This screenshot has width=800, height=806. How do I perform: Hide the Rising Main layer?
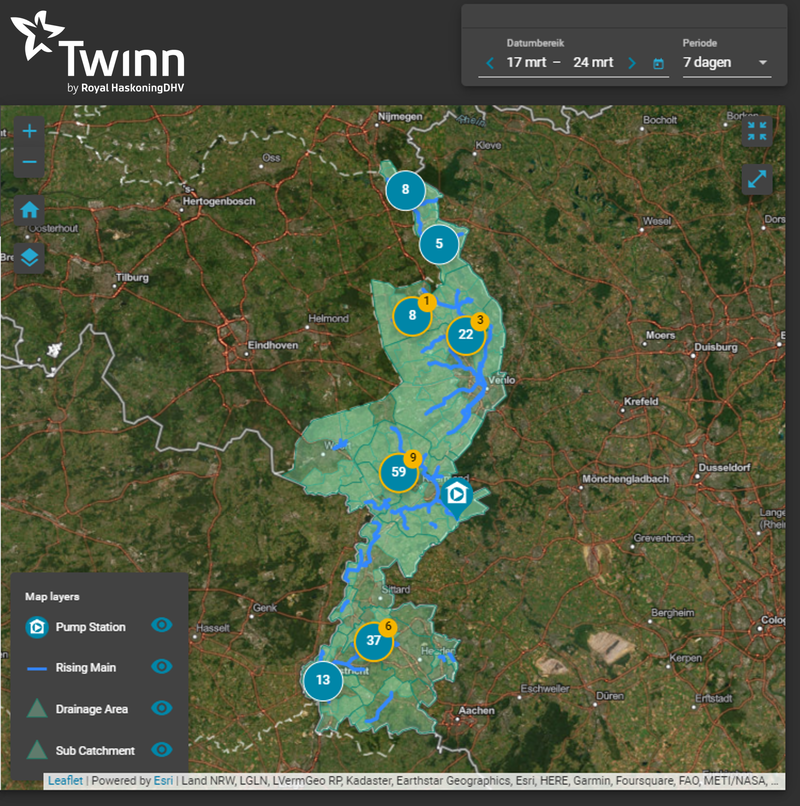tap(162, 667)
